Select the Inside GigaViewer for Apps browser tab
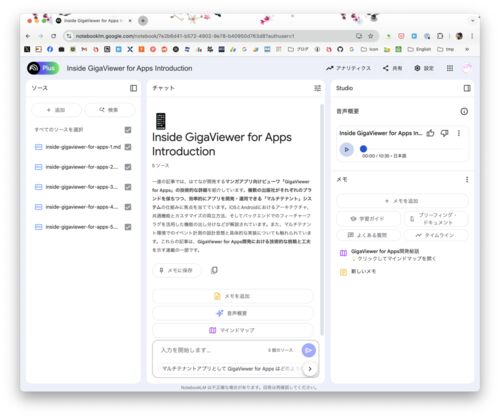Image resolution: width=500 pixels, height=418 pixels. click(95, 21)
